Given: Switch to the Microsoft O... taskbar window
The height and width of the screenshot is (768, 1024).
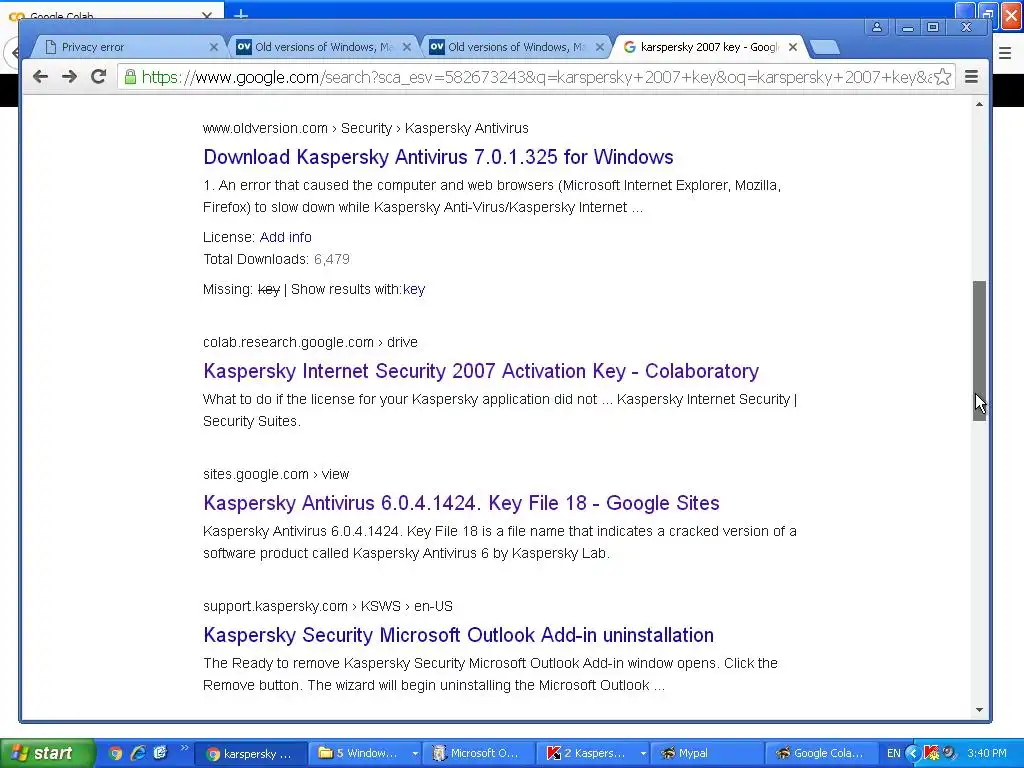Looking at the screenshot, I should point(479,754).
